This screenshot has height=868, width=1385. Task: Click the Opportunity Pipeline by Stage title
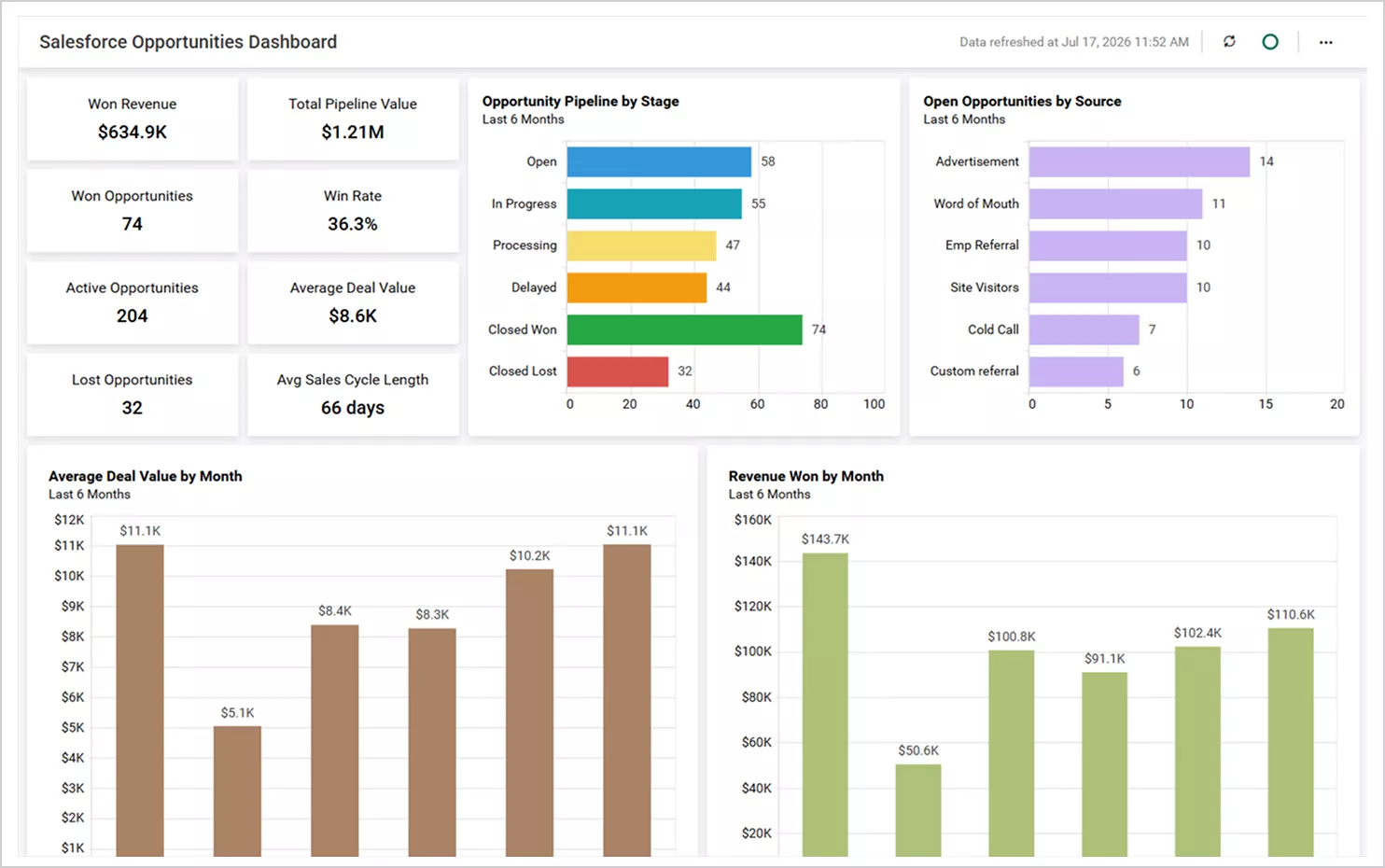pos(581,101)
